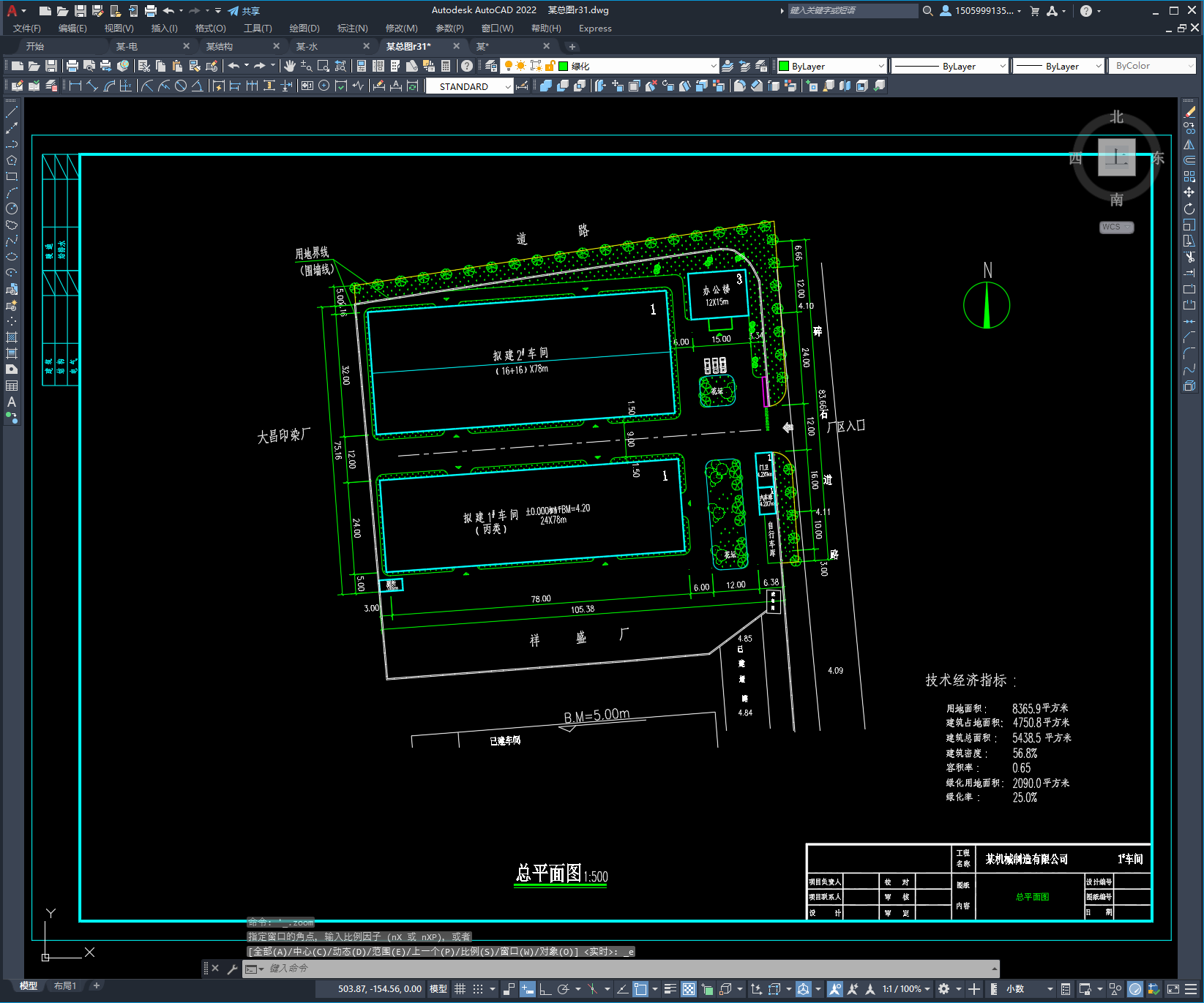Click the WCS button under ViewCube
1204x1003 pixels.
click(1116, 228)
